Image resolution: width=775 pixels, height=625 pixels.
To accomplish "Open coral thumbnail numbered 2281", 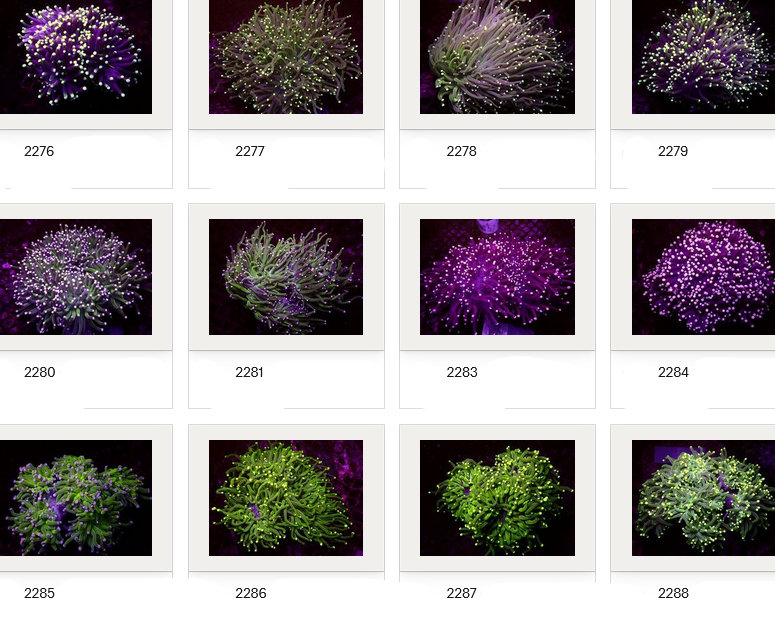I will point(286,277).
